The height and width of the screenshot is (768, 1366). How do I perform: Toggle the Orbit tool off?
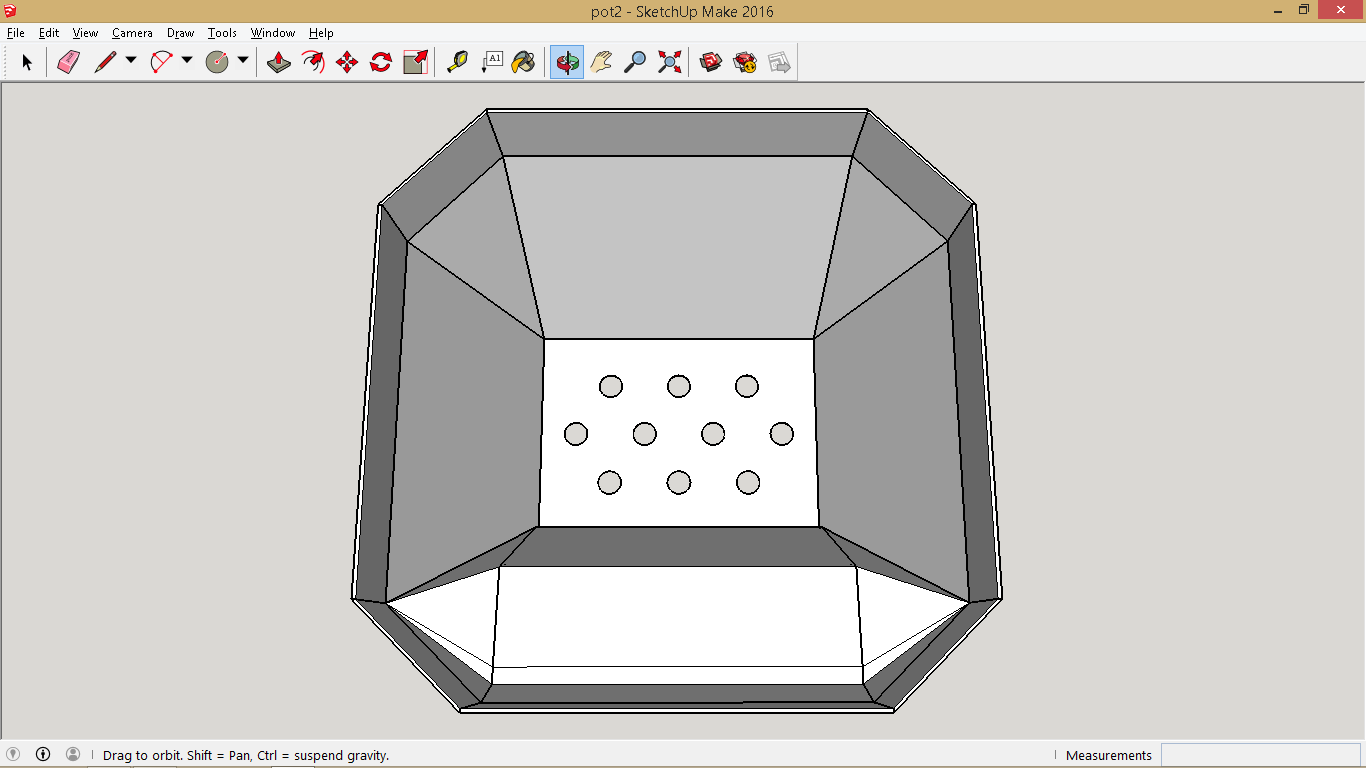565,61
